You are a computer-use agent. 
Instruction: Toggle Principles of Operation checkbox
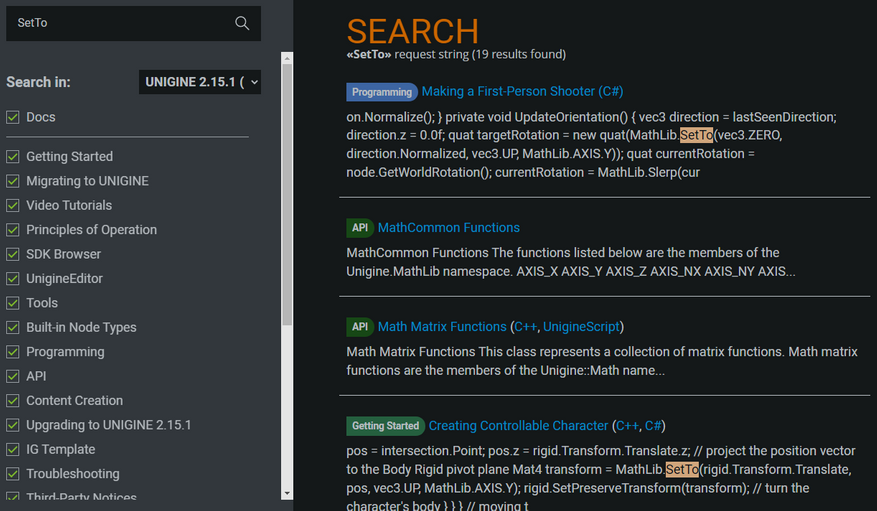point(13,230)
